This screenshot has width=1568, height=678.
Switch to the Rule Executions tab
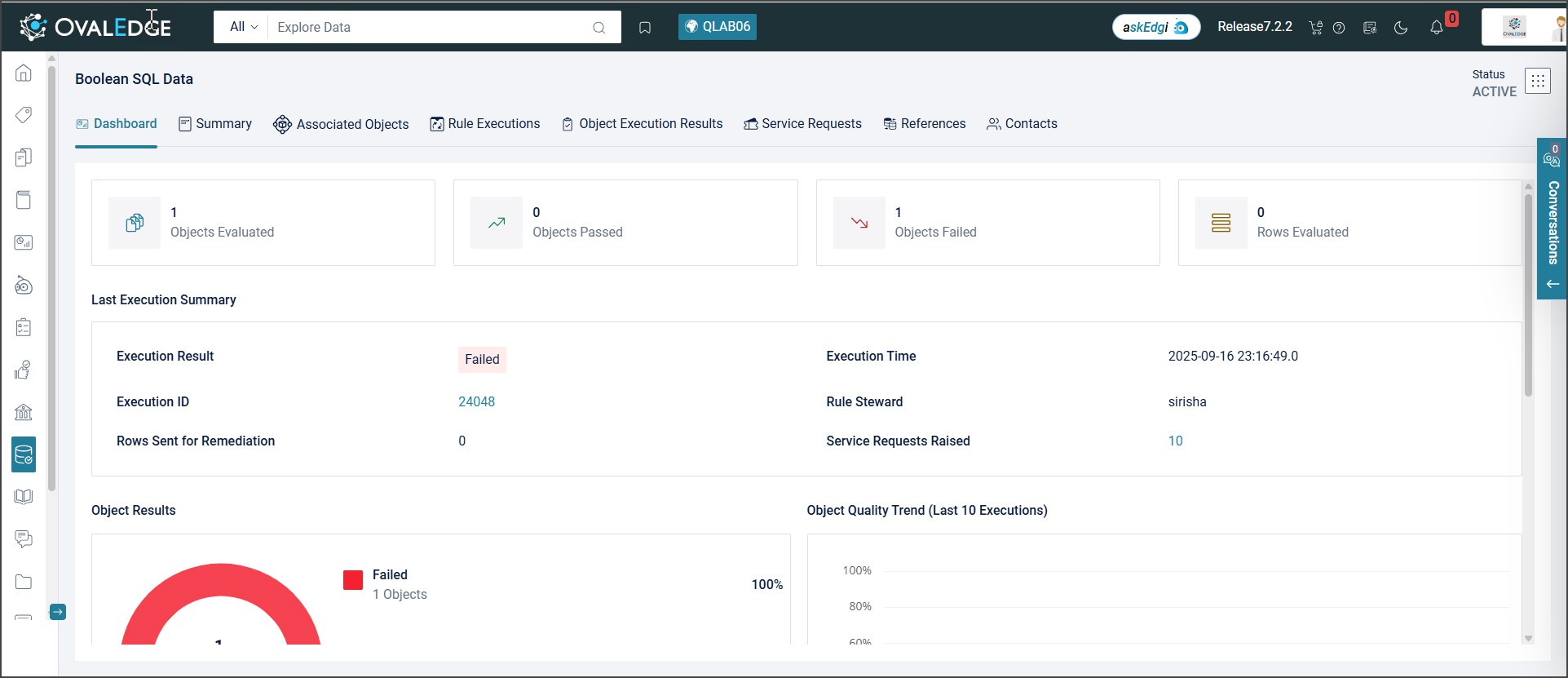[485, 124]
